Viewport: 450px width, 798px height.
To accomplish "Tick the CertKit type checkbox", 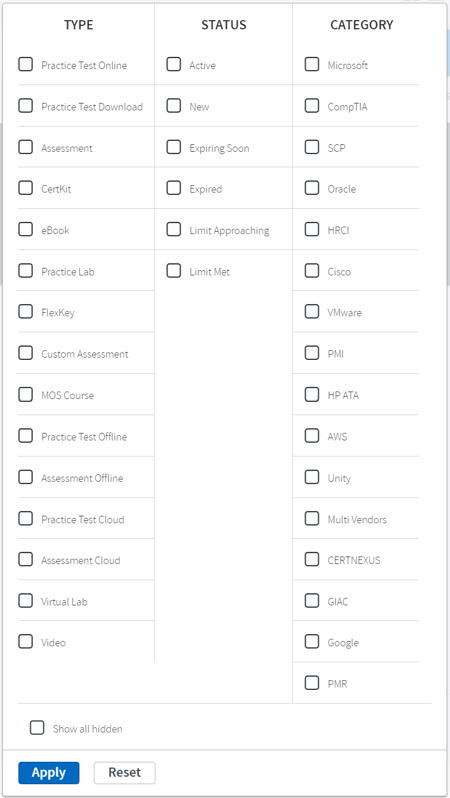I will pos(25,188).
